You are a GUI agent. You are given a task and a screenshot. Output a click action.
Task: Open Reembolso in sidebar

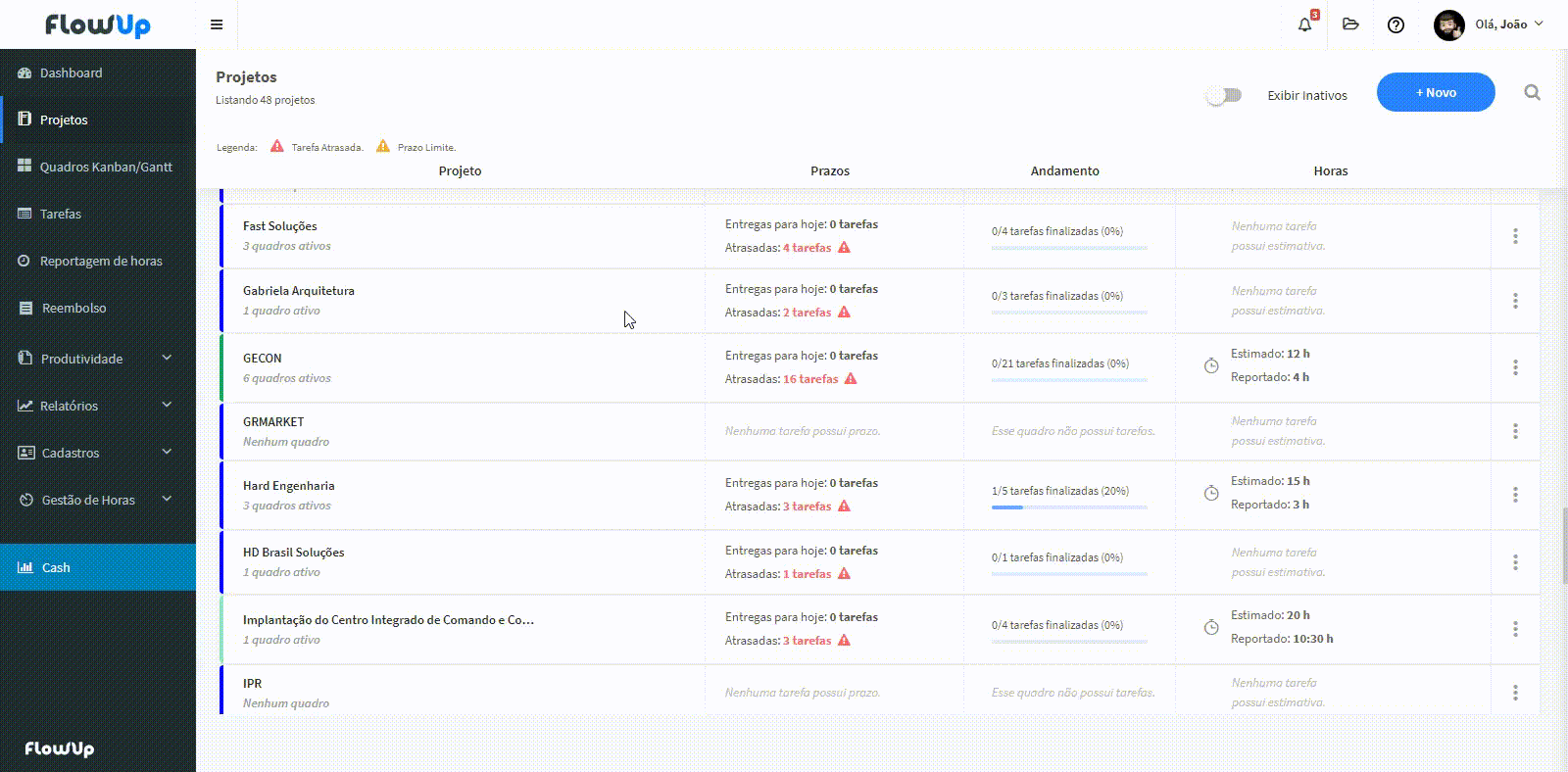(x=98, y=308)
